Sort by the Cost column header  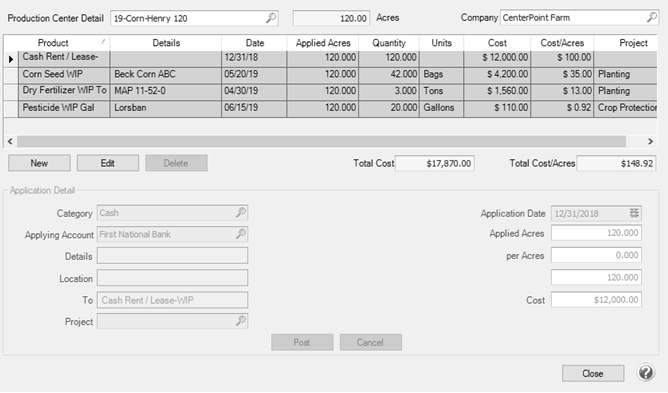pyautogui.click(x=497, y=43)
